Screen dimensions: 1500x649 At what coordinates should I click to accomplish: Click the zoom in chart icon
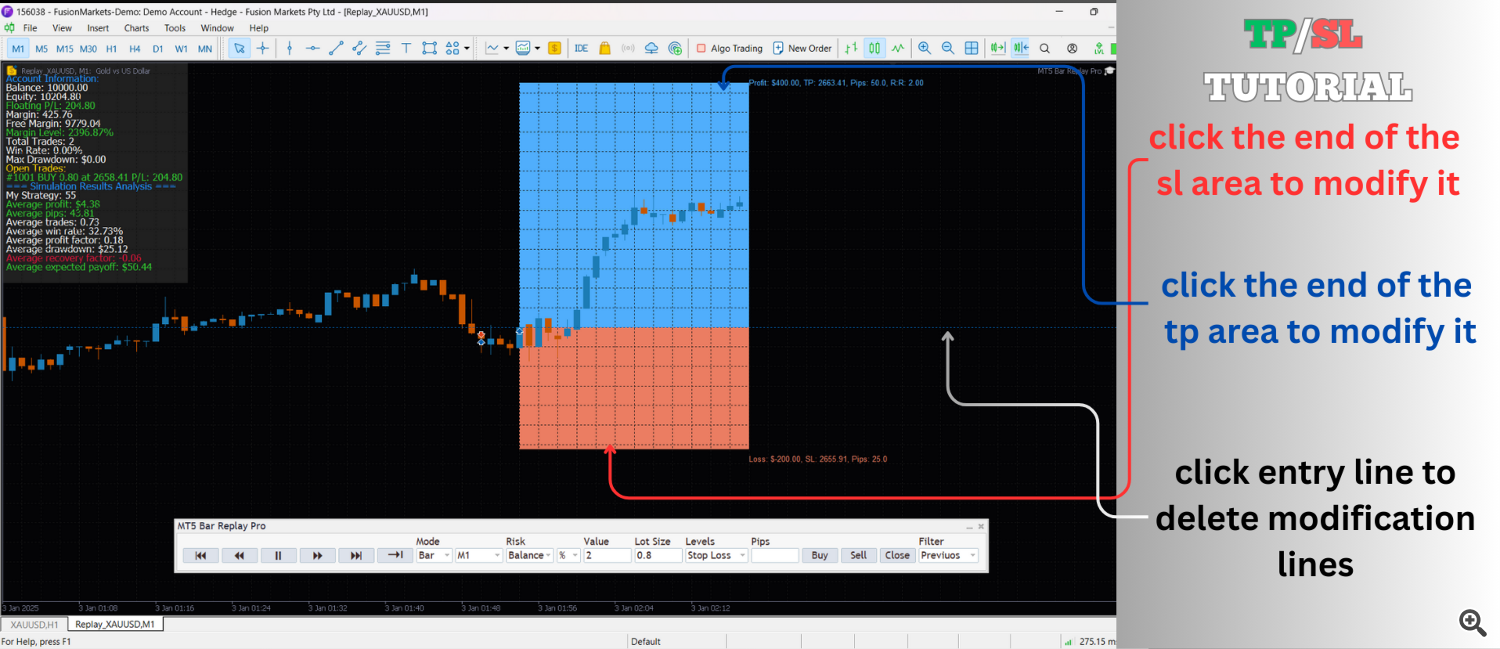coord(924,48)
